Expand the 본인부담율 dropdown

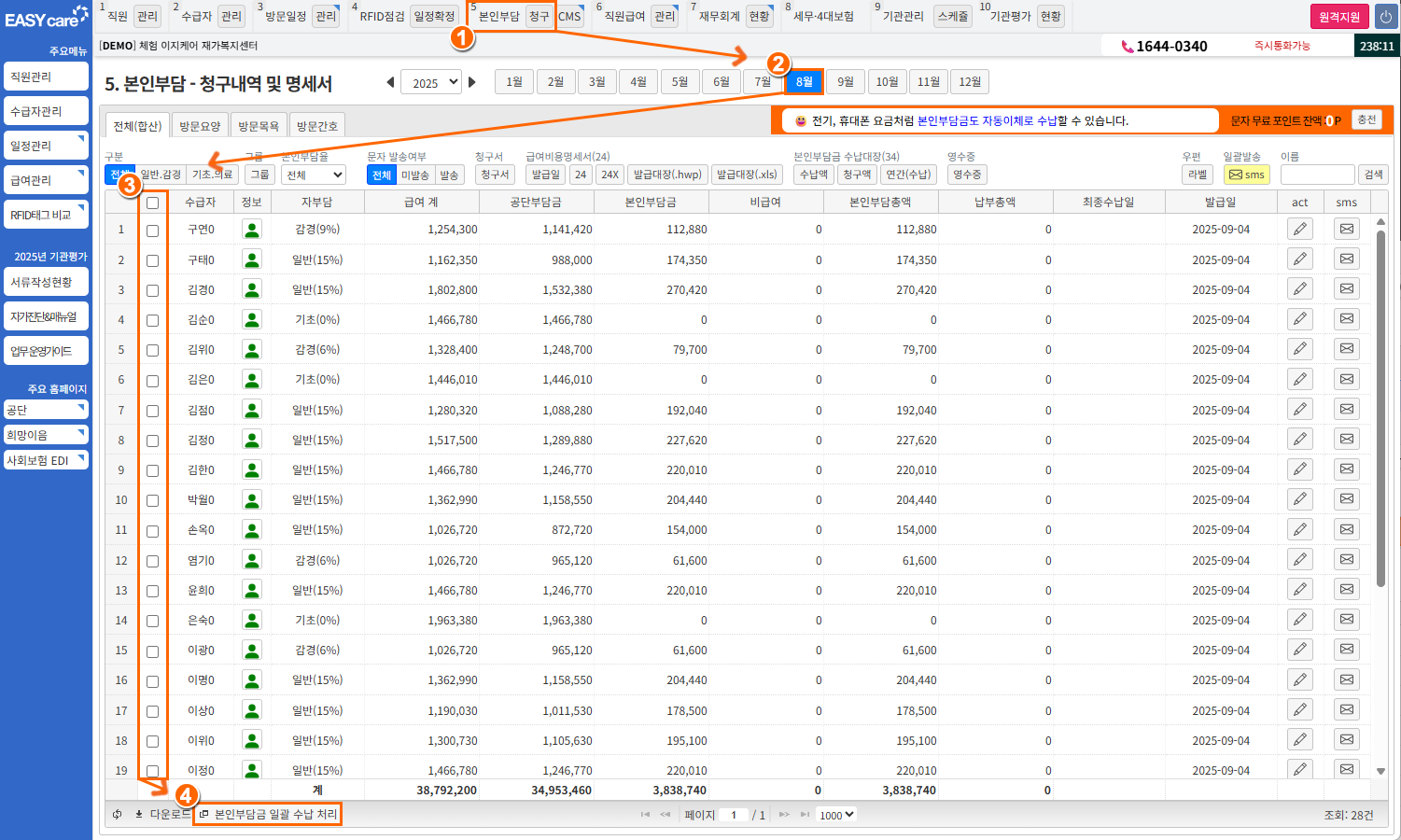click(x=314, y=175)
